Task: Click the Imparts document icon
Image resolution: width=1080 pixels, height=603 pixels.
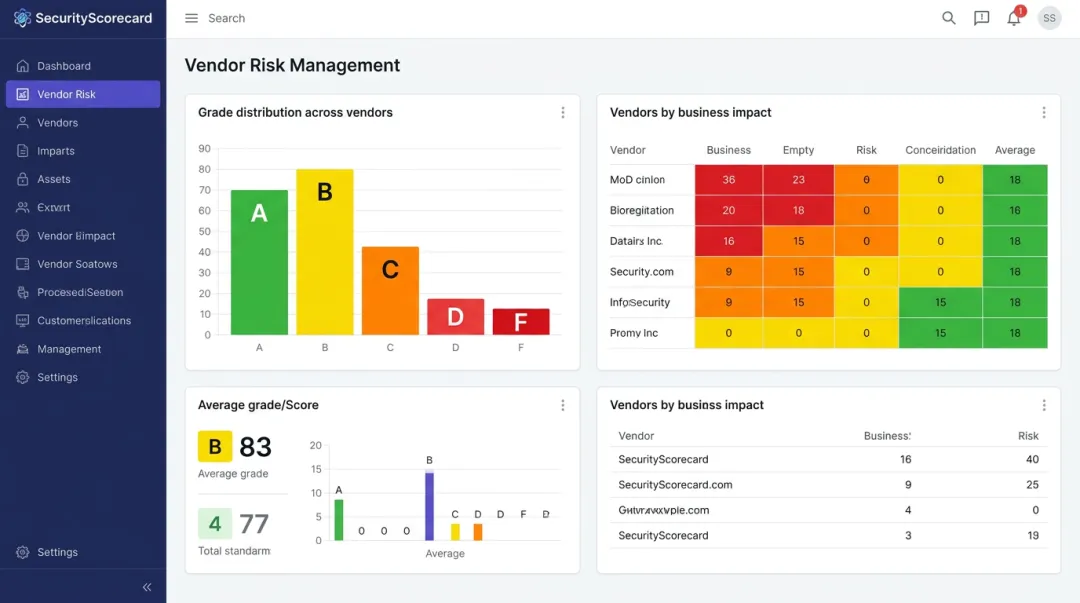Action: (23, 151)
